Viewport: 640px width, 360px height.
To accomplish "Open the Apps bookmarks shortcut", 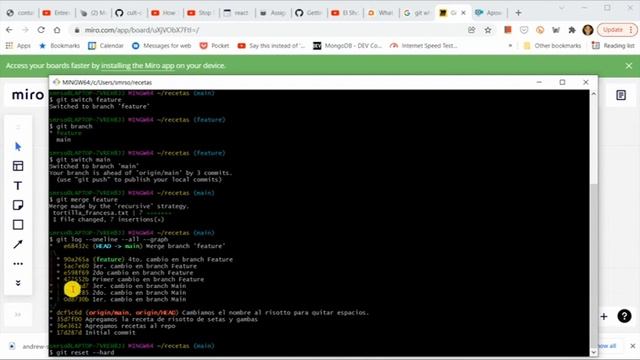I will [18, 46].
